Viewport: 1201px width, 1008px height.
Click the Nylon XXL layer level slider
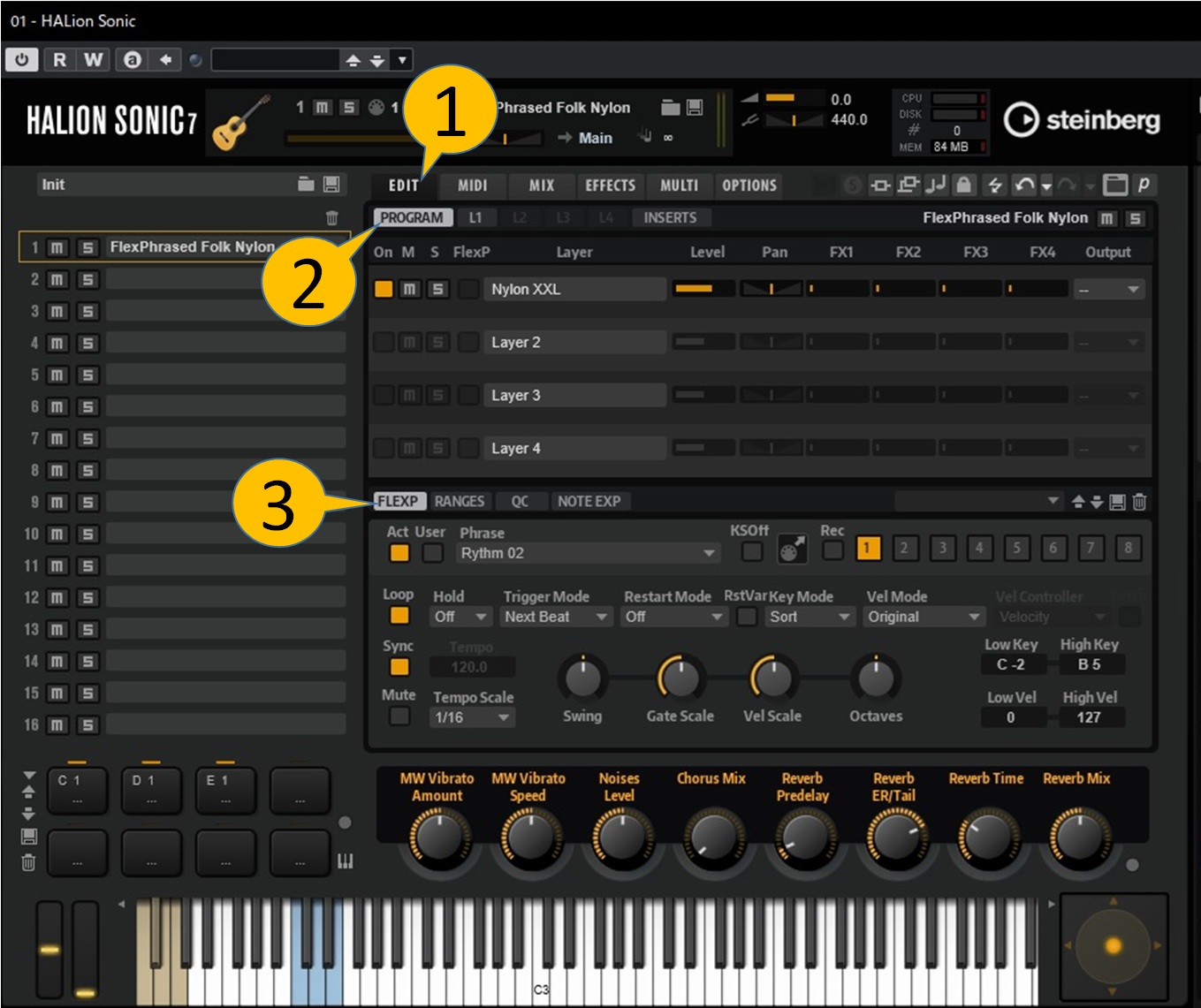tap(703, 289)
